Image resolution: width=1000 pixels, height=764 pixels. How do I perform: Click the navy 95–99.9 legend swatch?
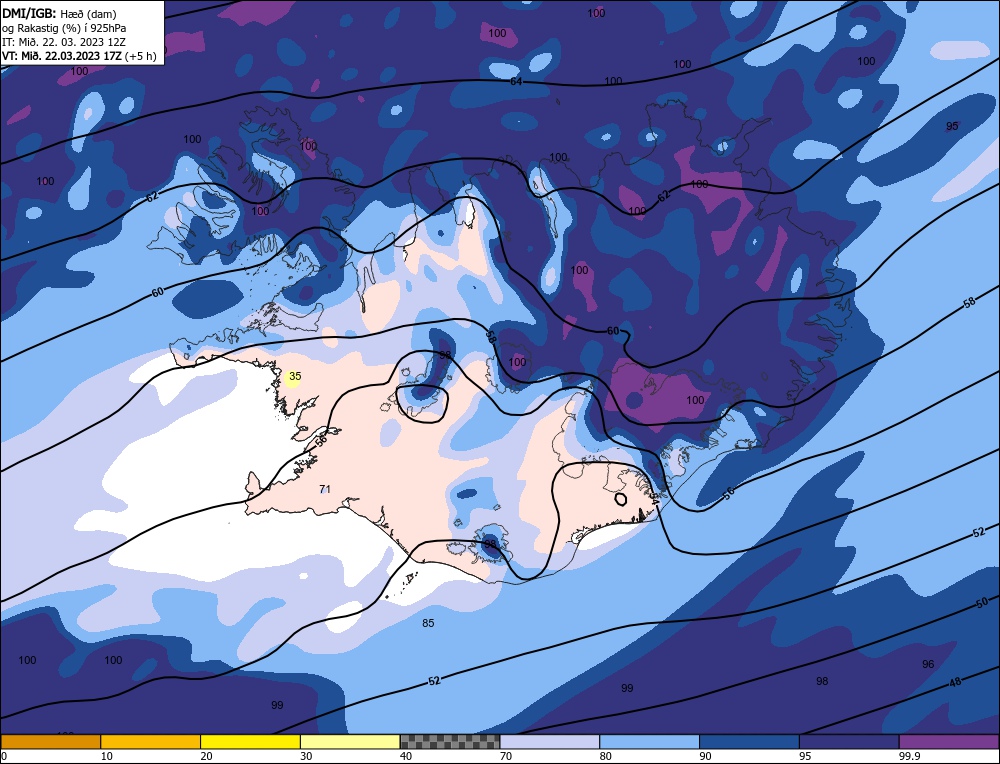click(x=849, y=741)
